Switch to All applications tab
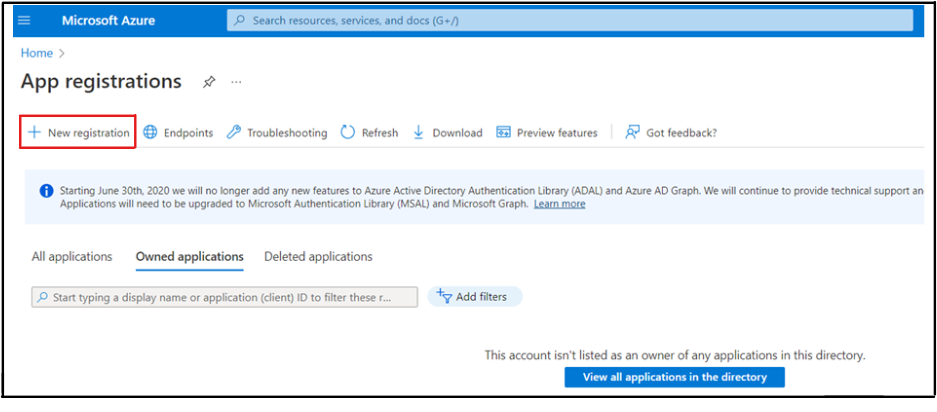Image resolution: width=937 pixels, height=412 pixels. click(72, 257)
